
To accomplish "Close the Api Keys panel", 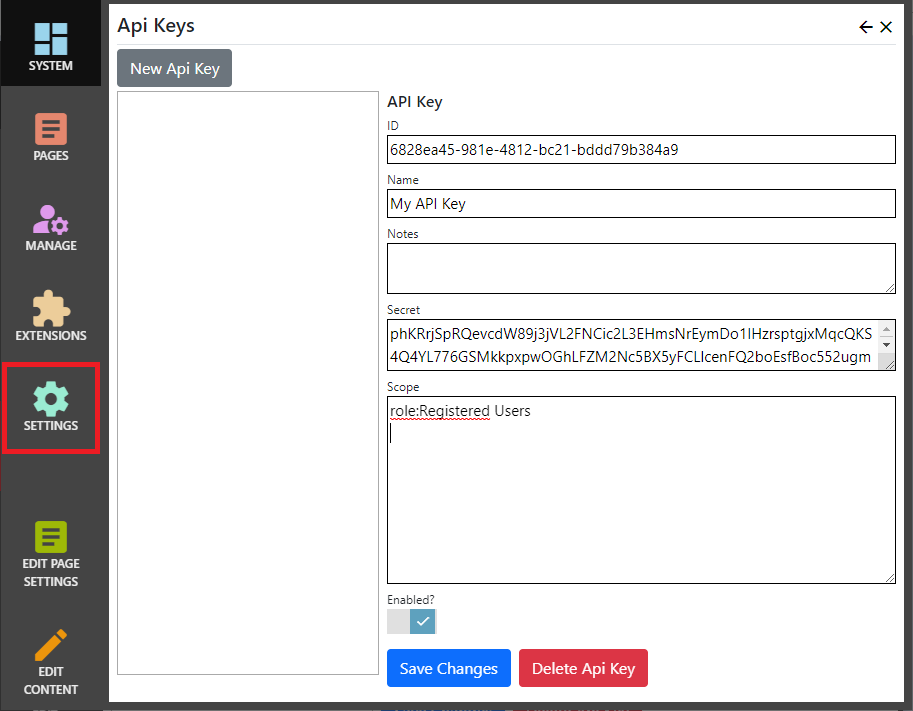I will point(886,27).
